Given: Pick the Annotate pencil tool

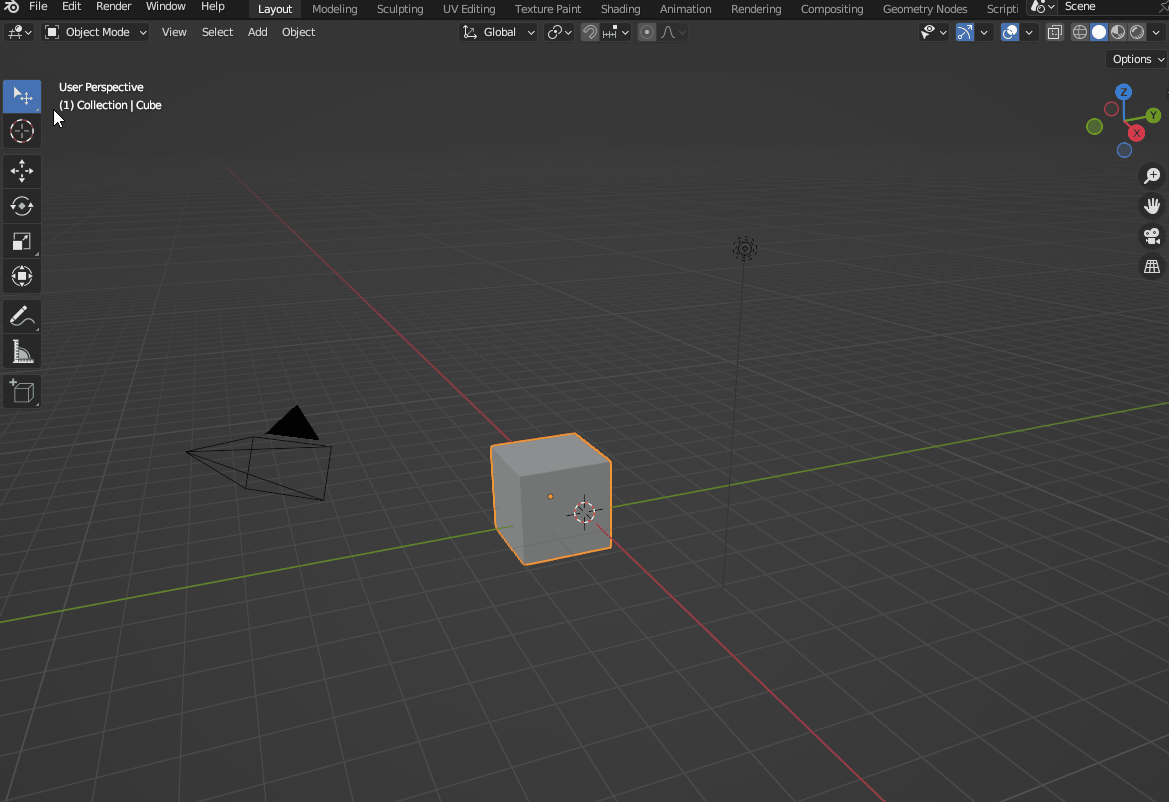Looking at the screenshot, I should pyautogui.click(x=22, y=316).
